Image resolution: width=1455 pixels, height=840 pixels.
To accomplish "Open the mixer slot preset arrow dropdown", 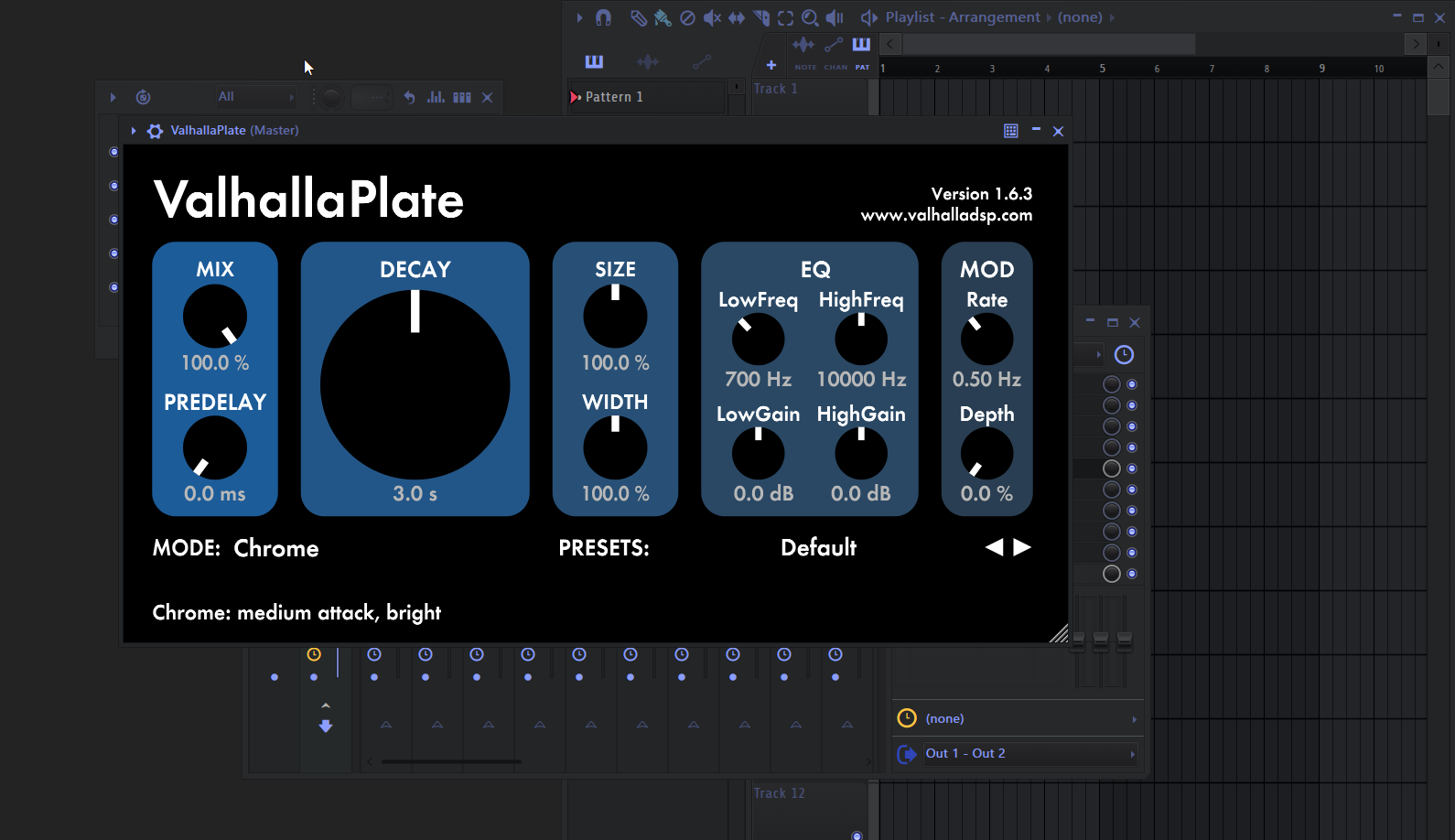I will tap(1099, 355).
